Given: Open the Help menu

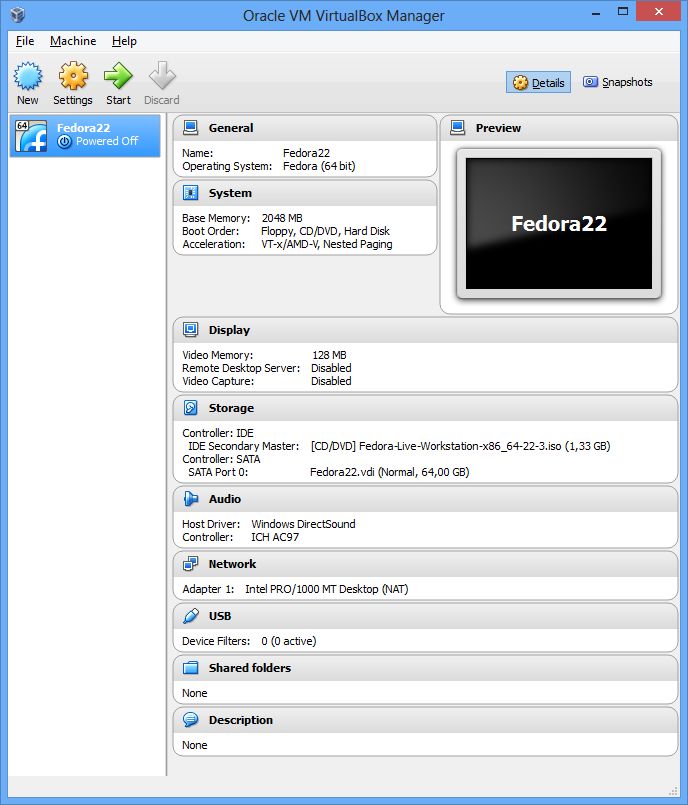Looking at the screenshot, I should click(124, 41).
